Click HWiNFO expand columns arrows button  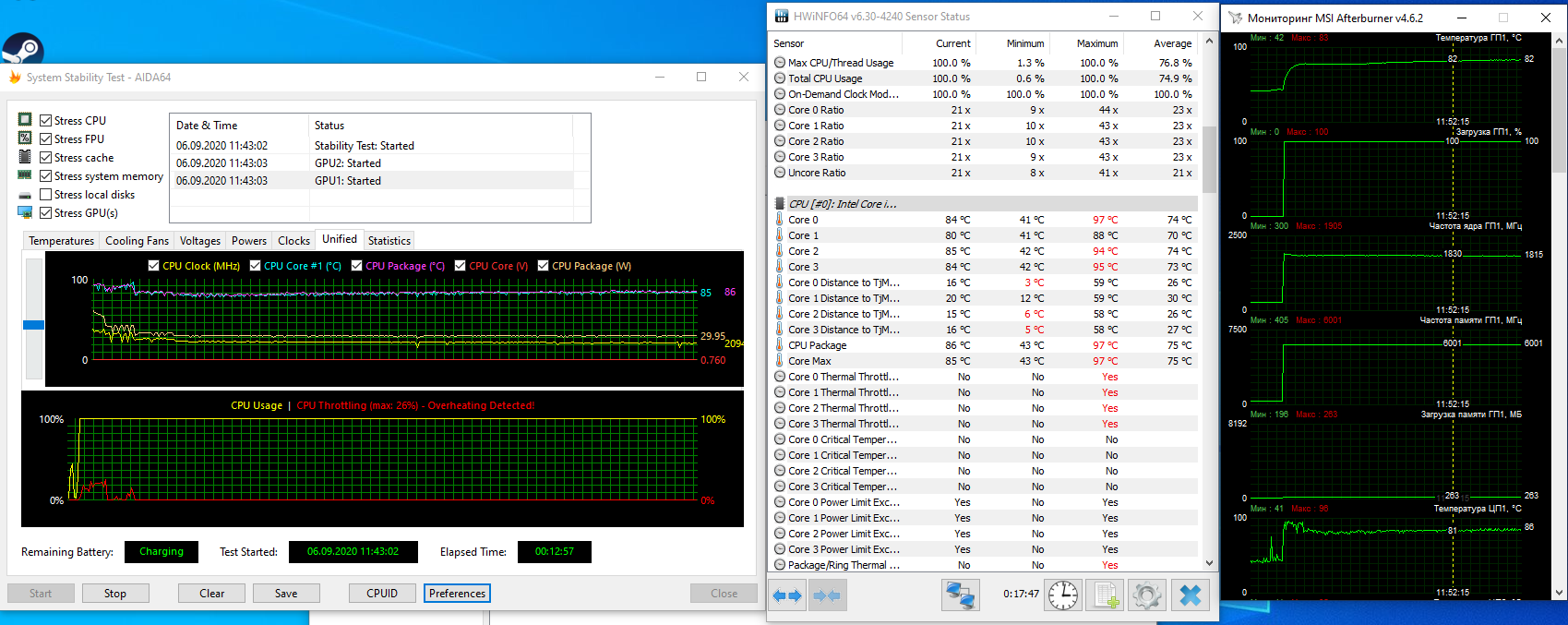click(787, 595)
